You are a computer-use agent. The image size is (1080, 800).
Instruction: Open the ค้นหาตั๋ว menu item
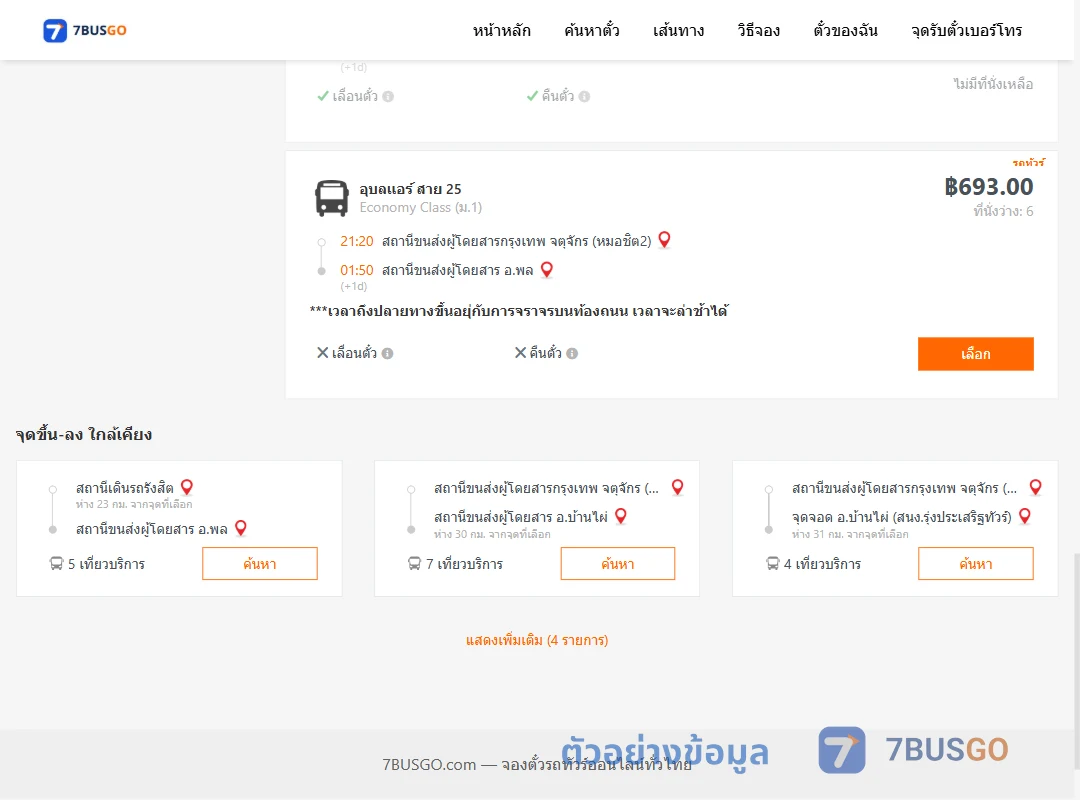coord(592,30)
